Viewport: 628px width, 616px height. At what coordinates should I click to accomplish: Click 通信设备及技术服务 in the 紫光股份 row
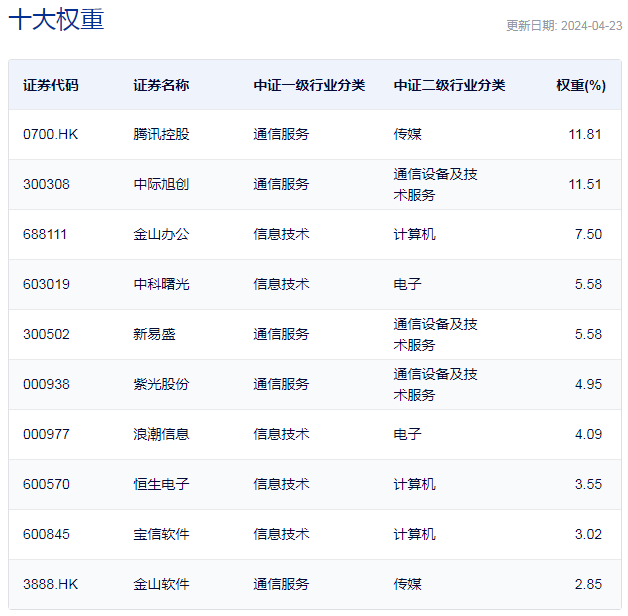(x=435, y=385)
